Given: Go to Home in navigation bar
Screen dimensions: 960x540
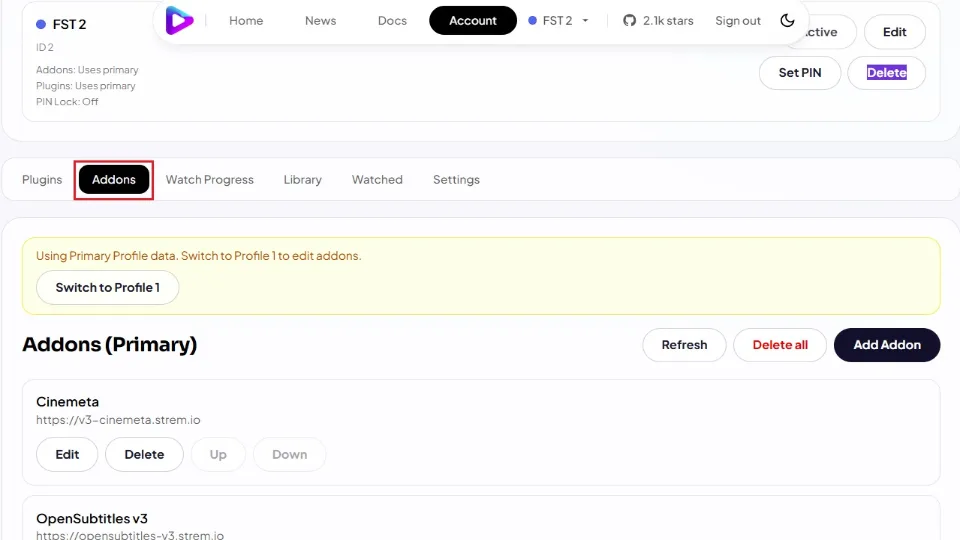Looking at the screenshot, I should (246, 21).
